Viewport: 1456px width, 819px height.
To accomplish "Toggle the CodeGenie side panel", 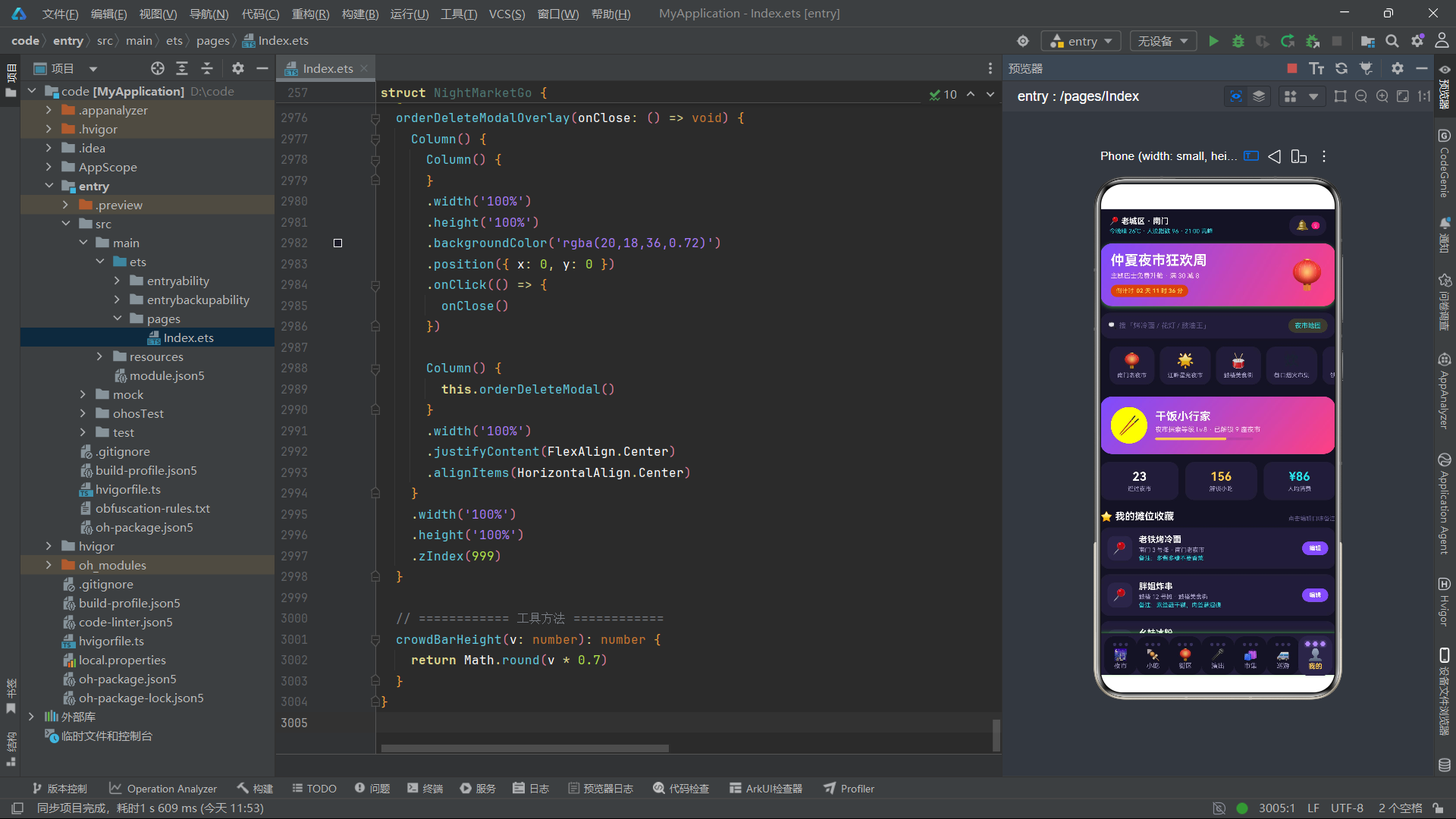I will (1444, 163).
